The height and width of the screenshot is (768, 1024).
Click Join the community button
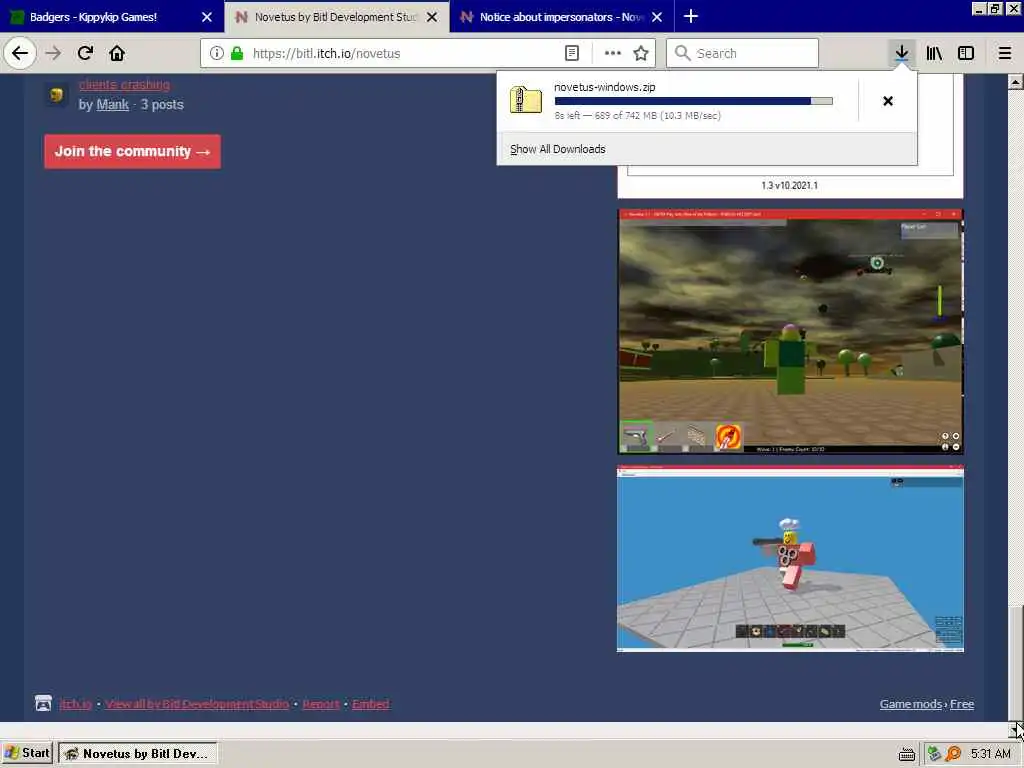[x=133, y=152]
